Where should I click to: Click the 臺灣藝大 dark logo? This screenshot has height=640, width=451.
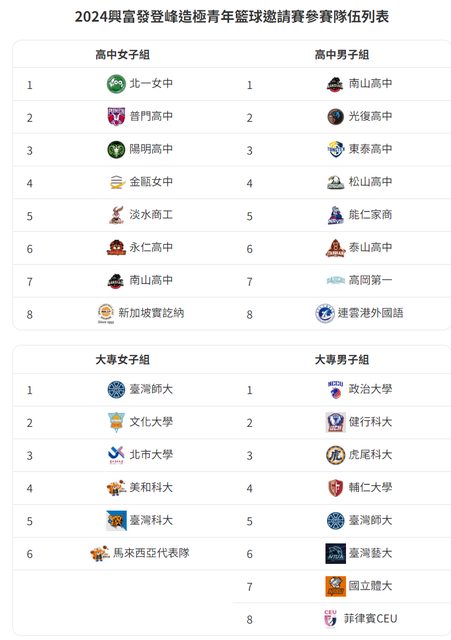point(335,553)
